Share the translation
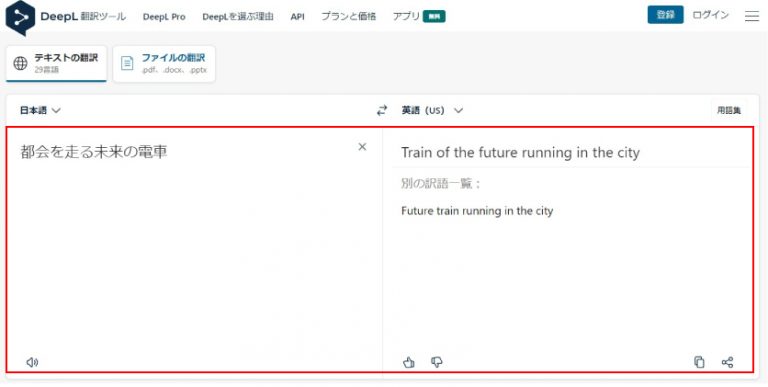 [727, 363]
